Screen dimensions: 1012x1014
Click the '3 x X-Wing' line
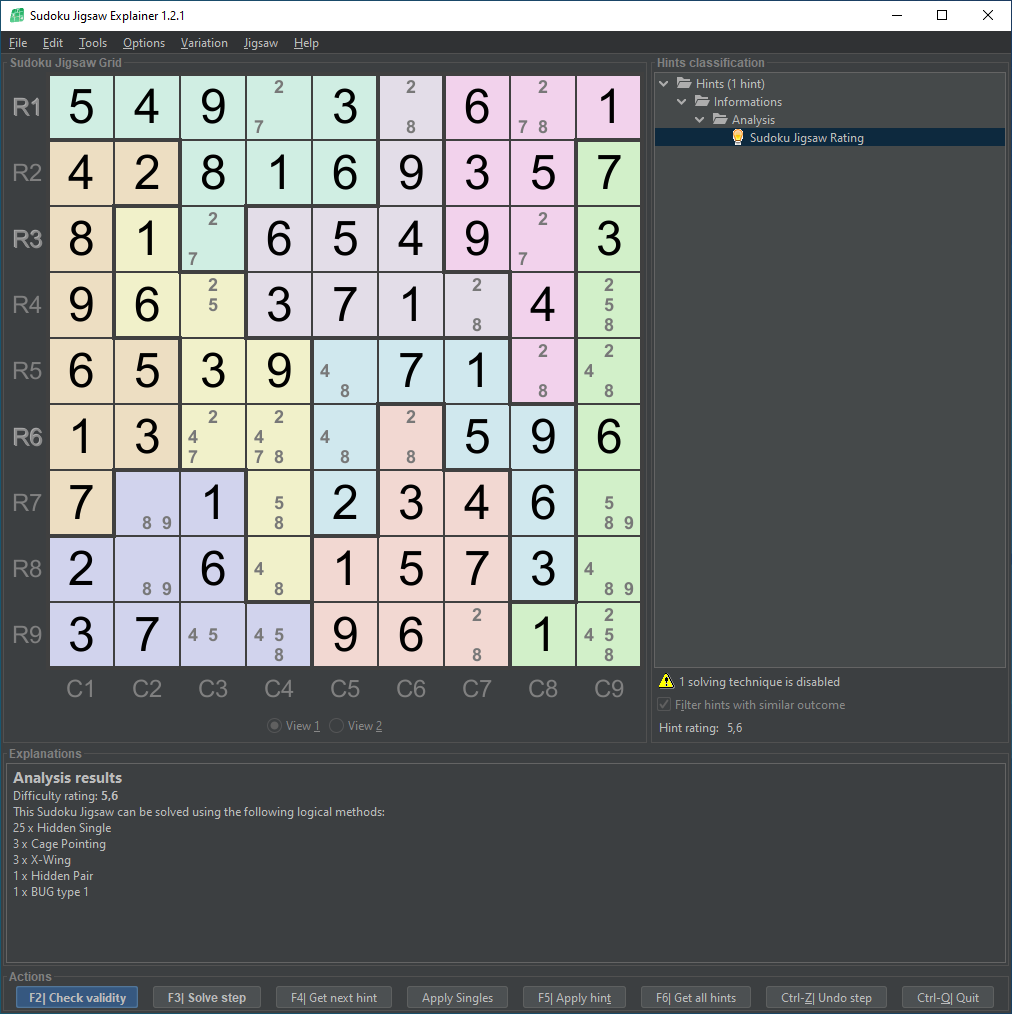tap(42, 859)
